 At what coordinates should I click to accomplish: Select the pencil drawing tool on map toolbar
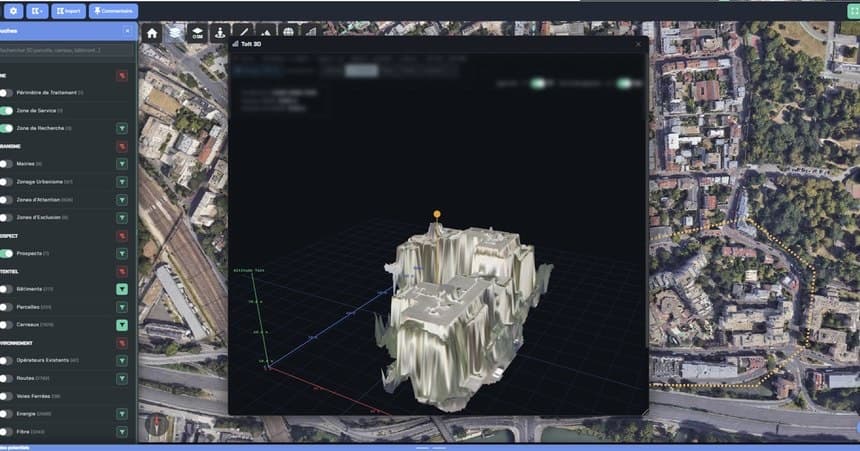(243, 32)
